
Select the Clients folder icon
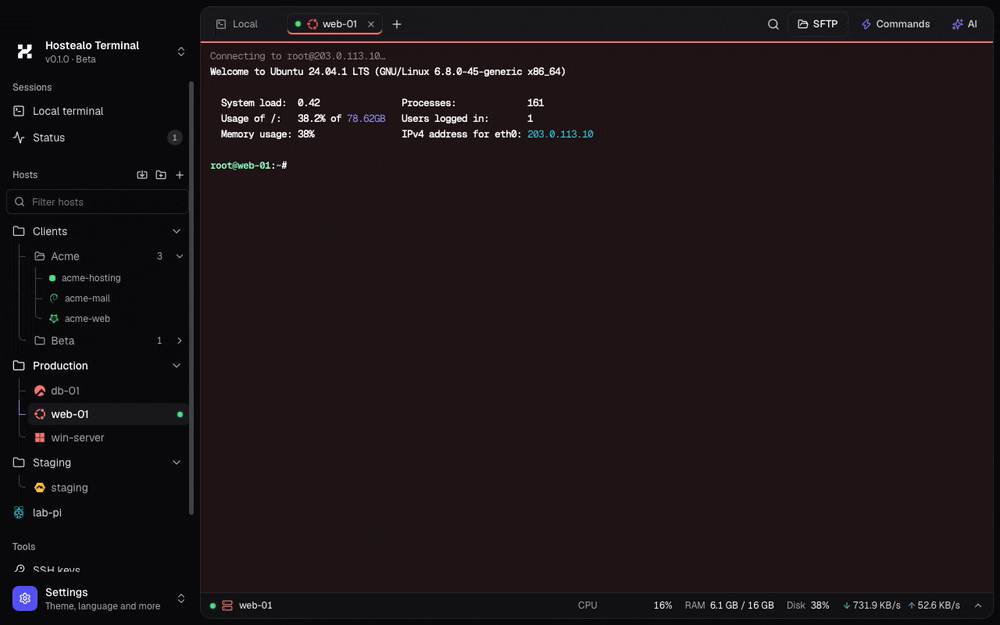coord(19,232)
